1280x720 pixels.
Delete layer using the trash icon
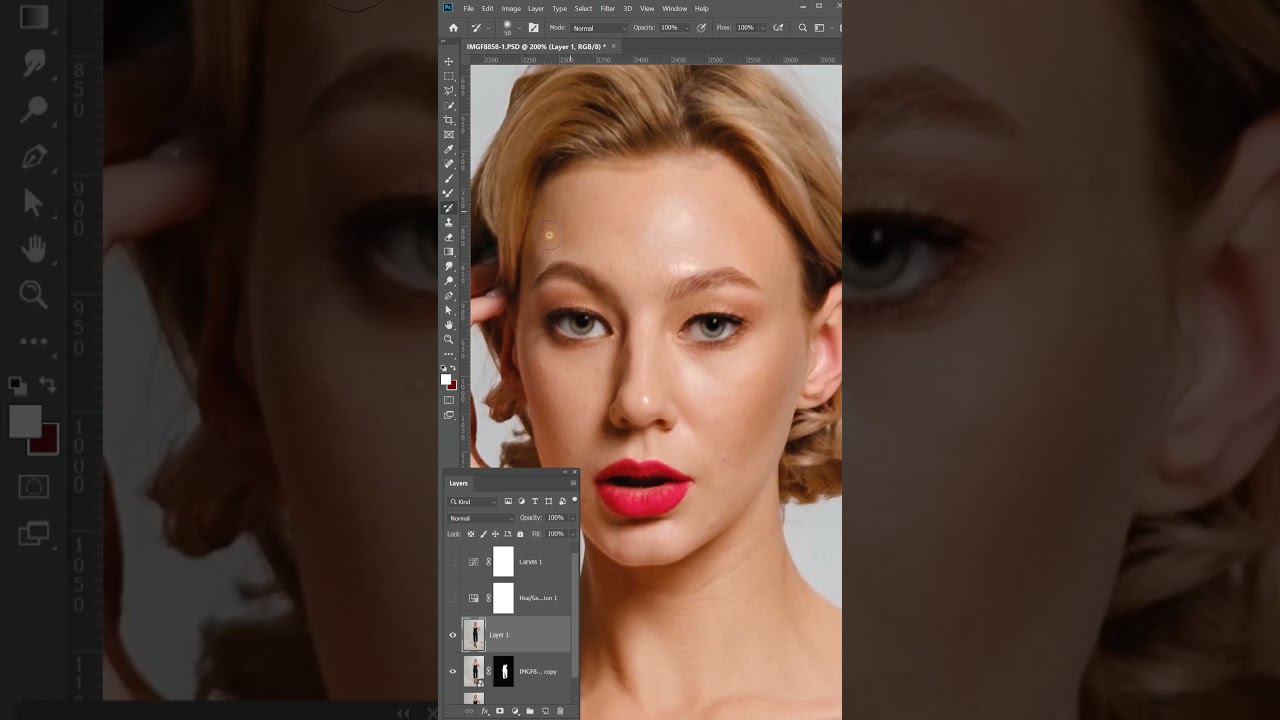(560, 711)
